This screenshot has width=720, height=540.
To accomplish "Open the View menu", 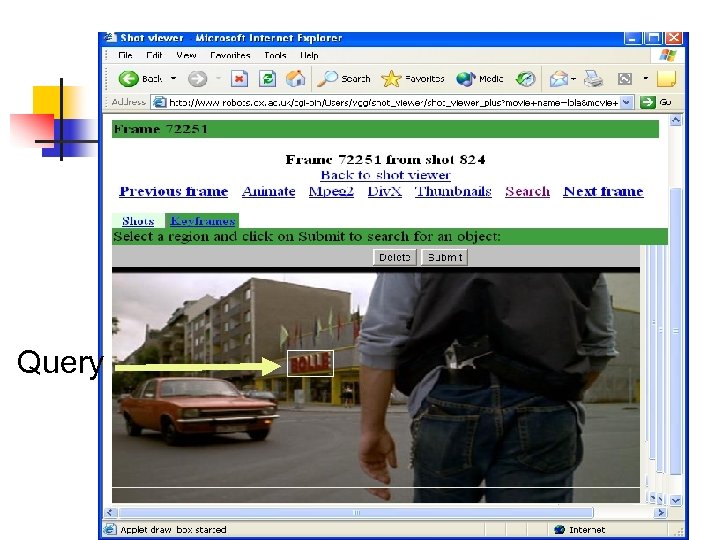I will (x=186, y=56).
